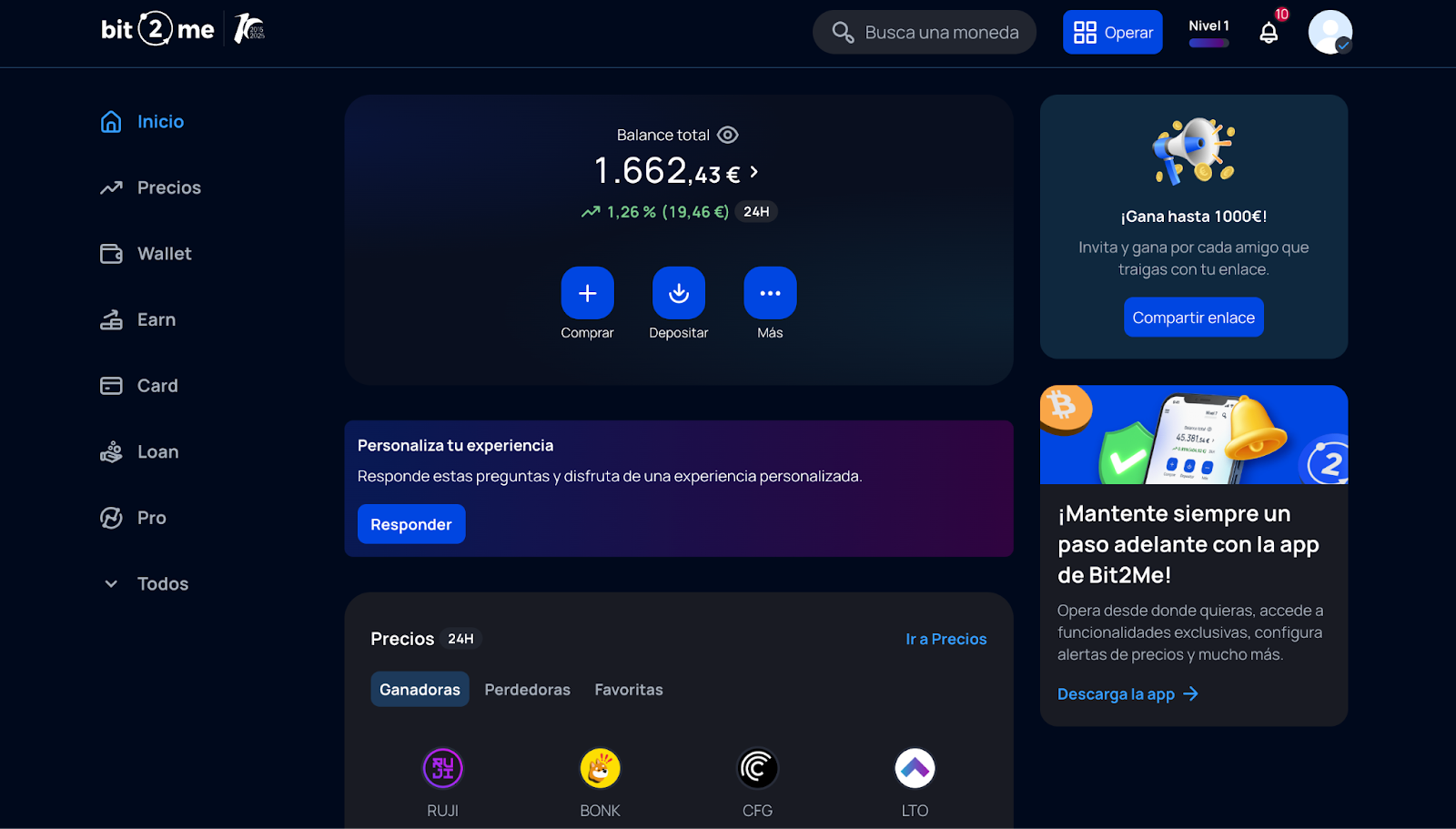The width and height of the screenshot is (1456, 829).
Task: Change the Precios 24H period badge
Action: click(x=460, y=639)
